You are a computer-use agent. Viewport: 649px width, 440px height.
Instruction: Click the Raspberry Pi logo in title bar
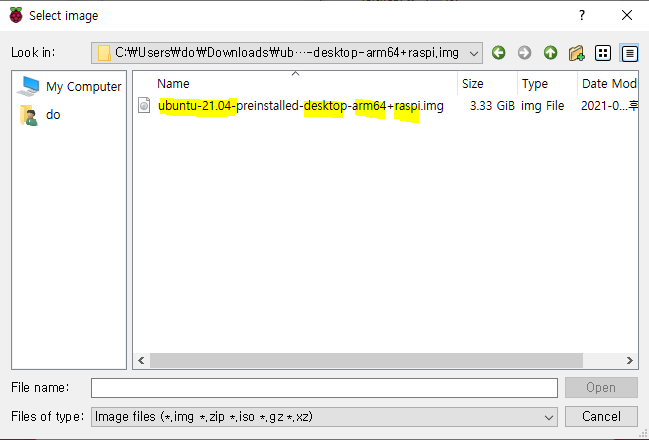pos(16,15)
